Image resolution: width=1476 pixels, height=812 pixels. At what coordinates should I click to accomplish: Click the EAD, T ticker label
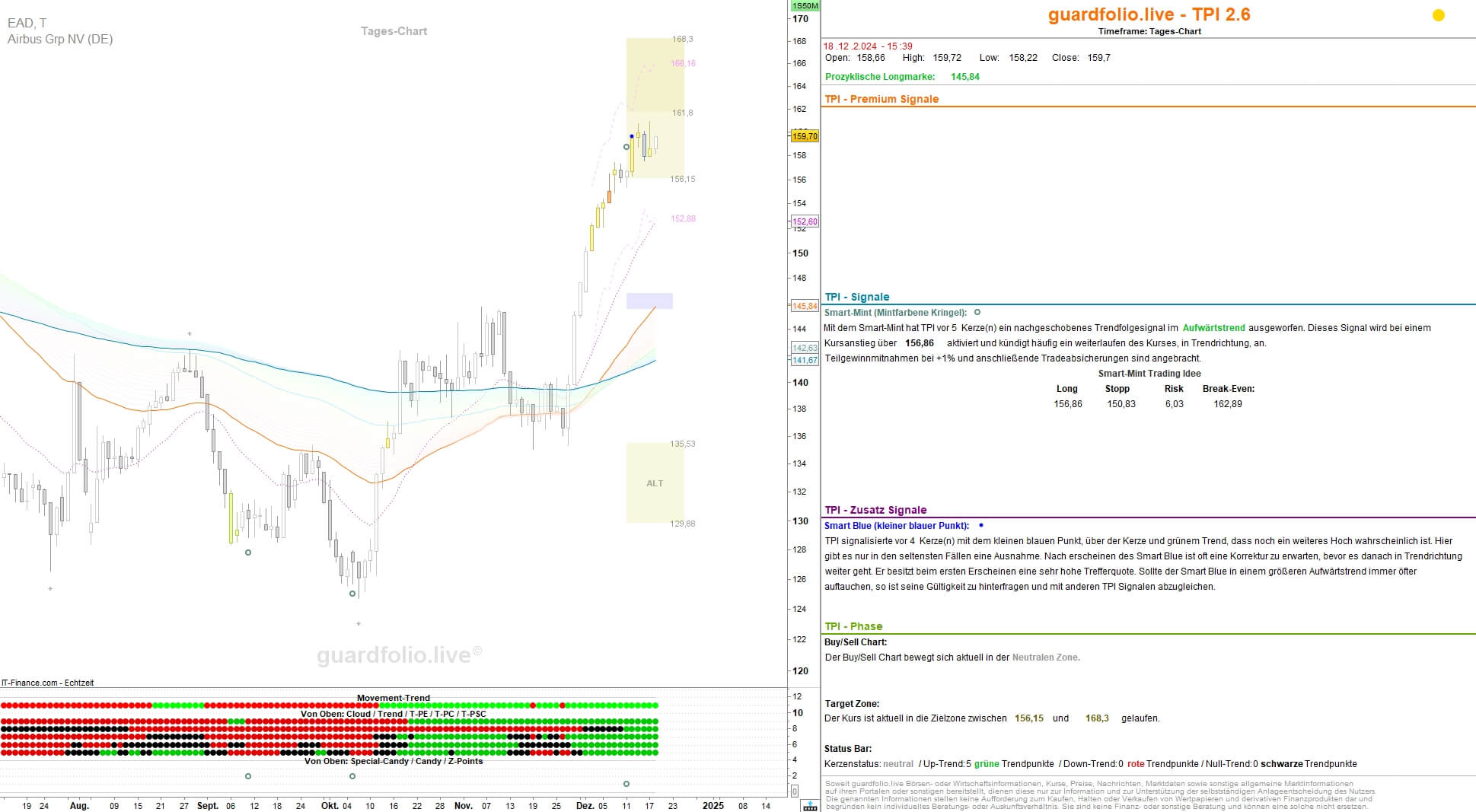click(27, 24)
